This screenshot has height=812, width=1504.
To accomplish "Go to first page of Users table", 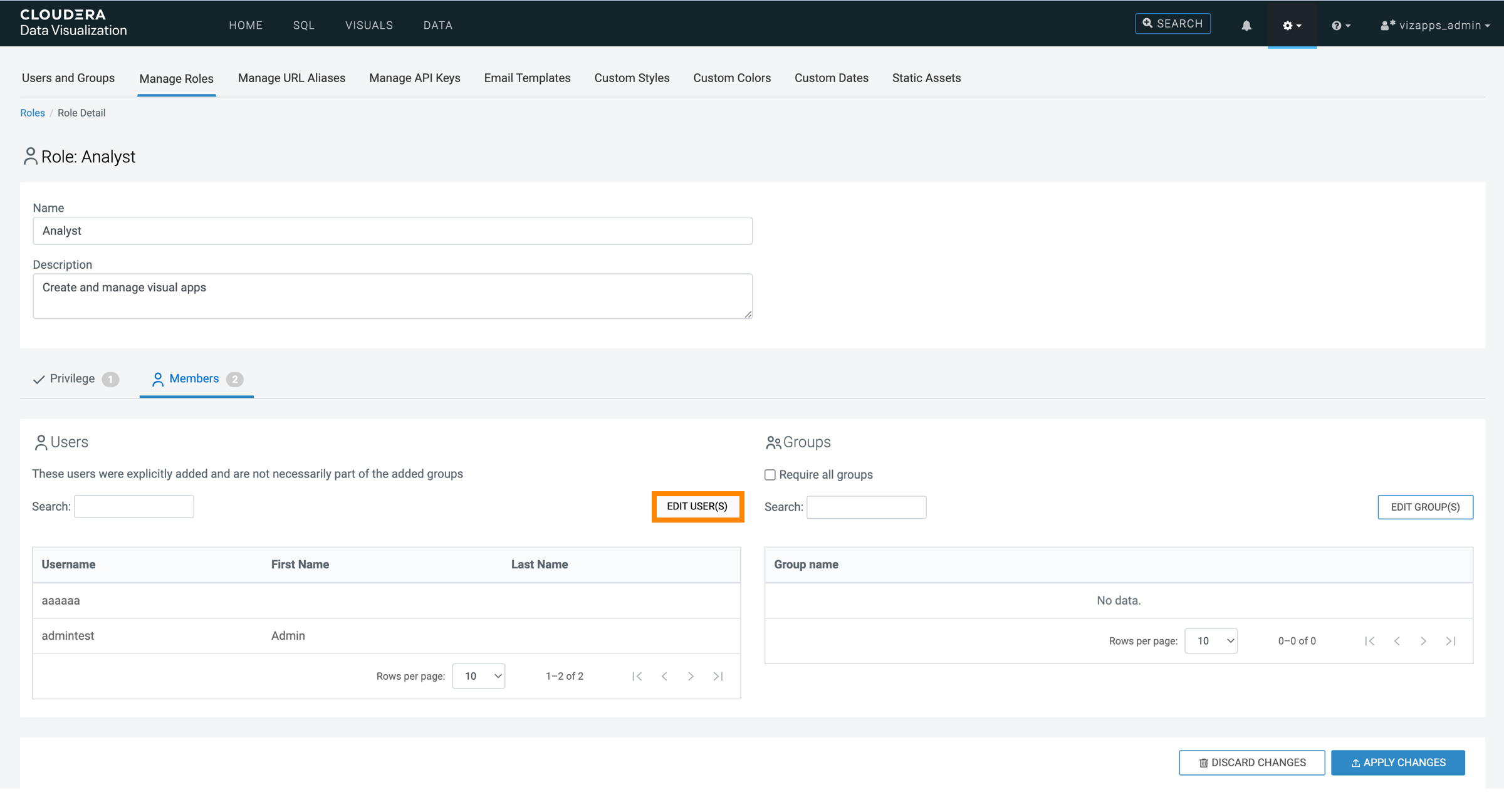I will tap(637, 676).
